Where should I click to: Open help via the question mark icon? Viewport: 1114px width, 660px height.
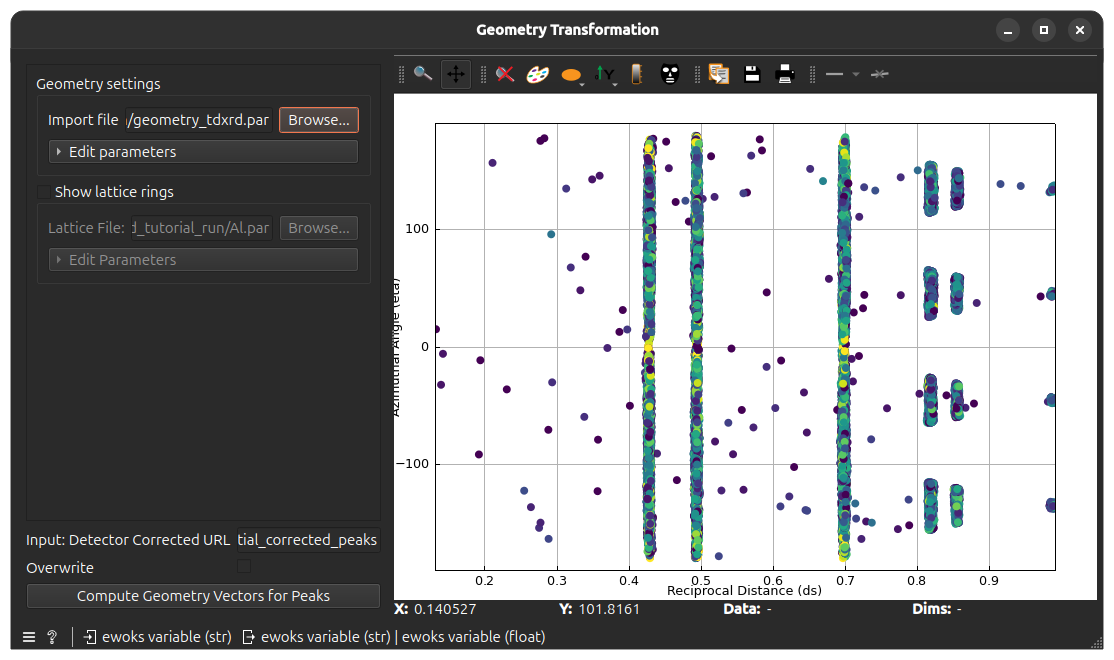52,637
